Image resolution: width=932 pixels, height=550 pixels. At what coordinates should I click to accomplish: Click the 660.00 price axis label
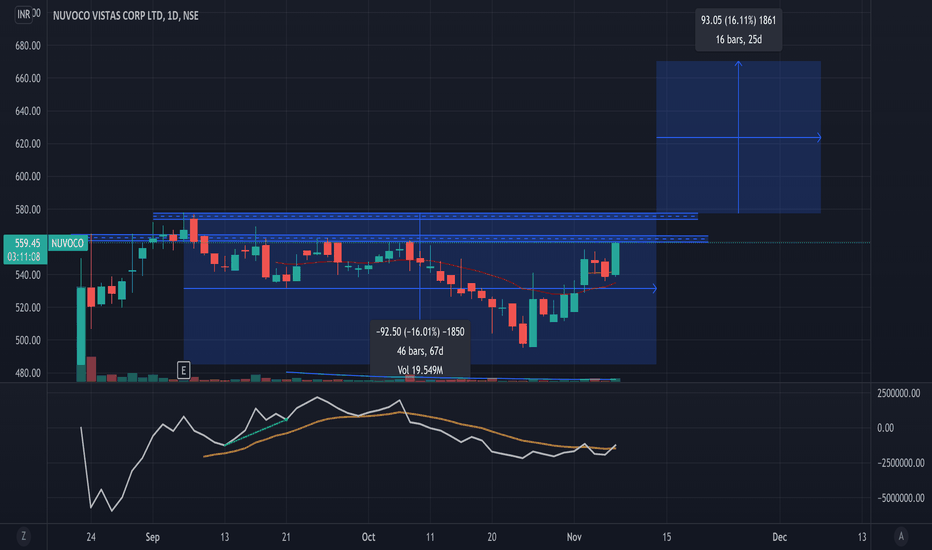pos(28,78)
